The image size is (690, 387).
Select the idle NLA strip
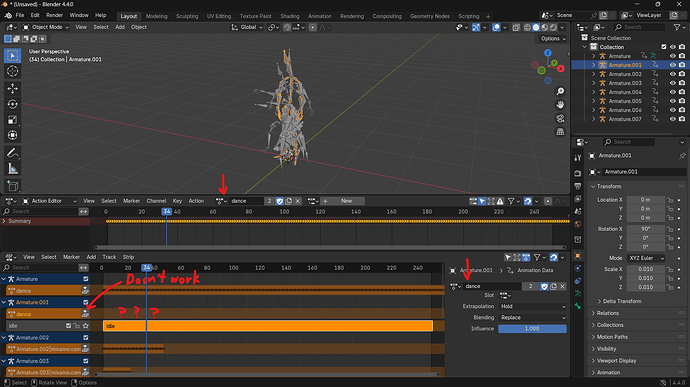click(x=268, y=326)
